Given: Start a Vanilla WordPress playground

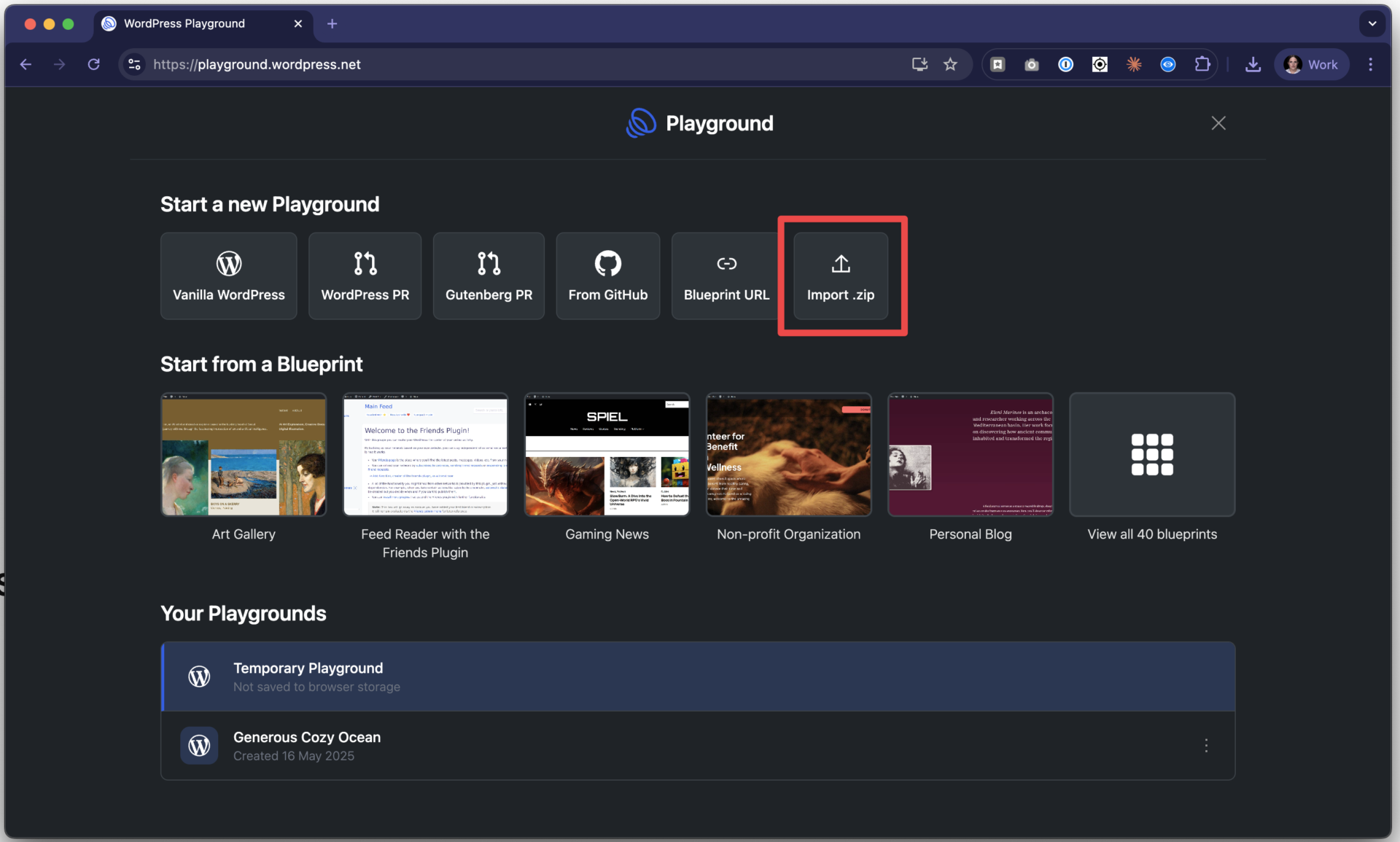Looking at the screenshot, I should point(228,276).
